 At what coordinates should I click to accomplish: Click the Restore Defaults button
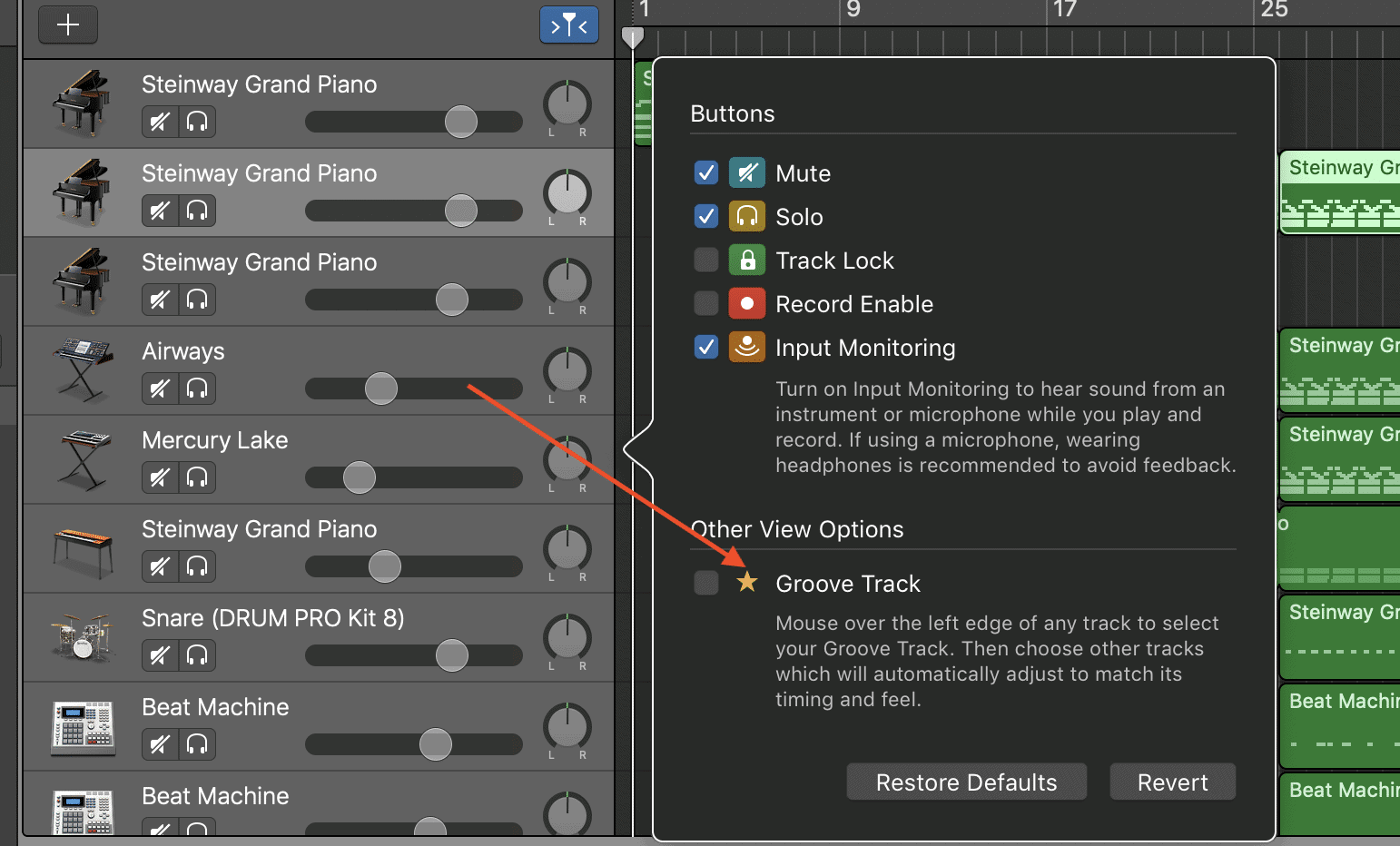coord(966,782)
